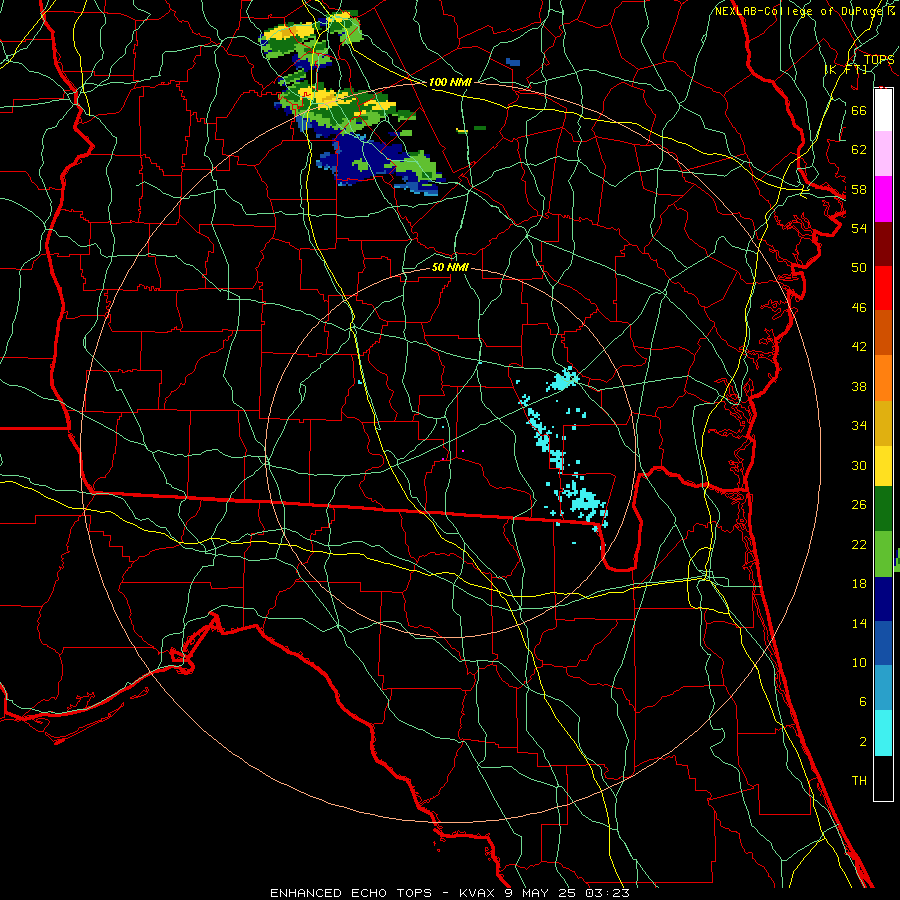This screenshot has height=900, width=900.
Task: Click the navy blue legend swatch
Action: [x=883, y=599]
